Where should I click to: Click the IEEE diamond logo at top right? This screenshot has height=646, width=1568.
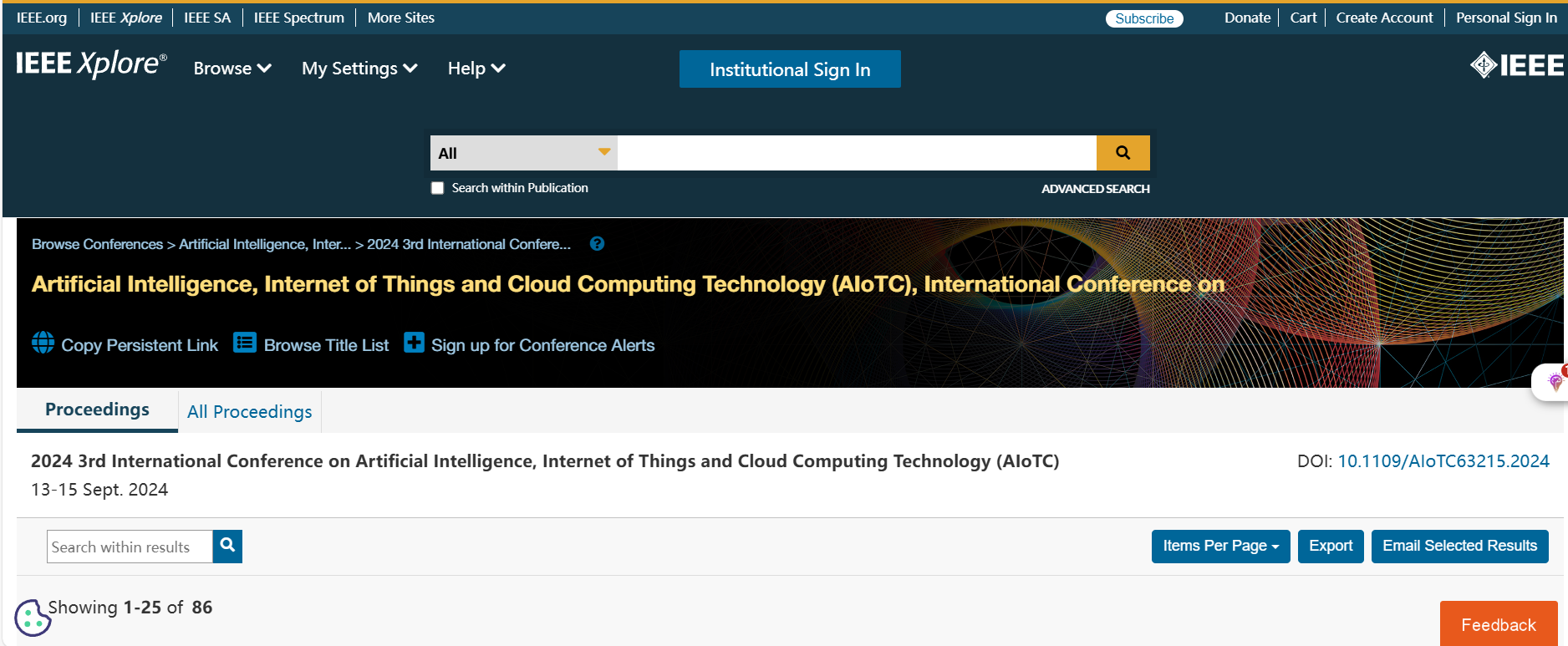tap(1516, 65)
